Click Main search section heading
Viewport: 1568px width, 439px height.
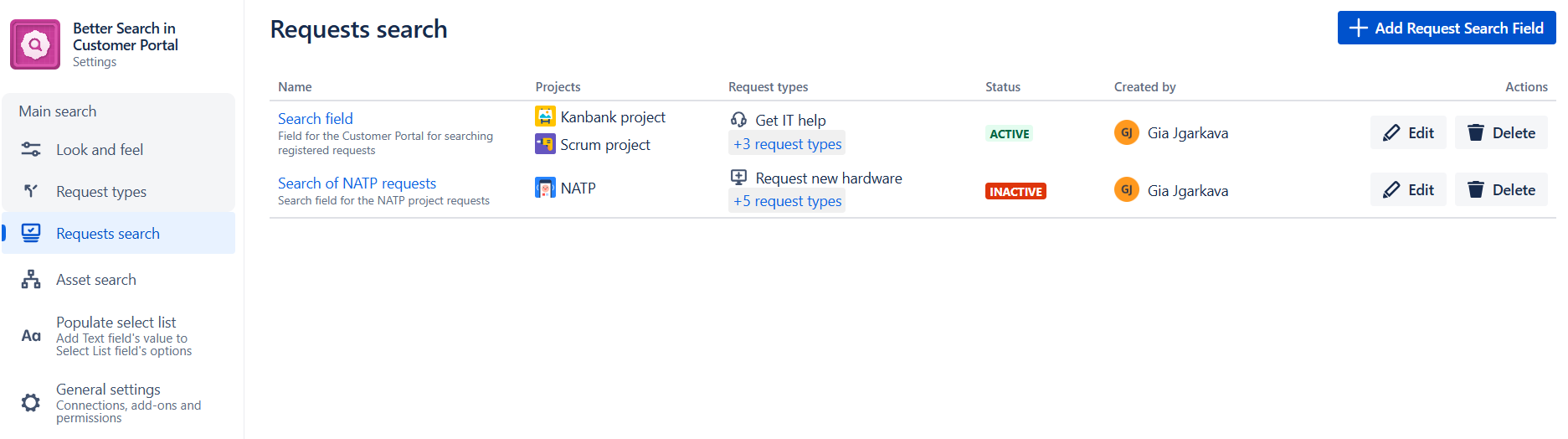[x=58, y=111]
